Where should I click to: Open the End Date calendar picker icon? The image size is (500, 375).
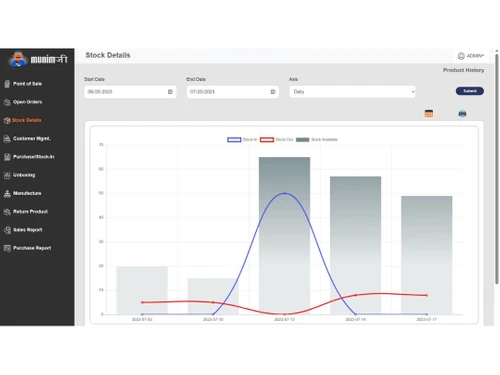pos(273,92)
